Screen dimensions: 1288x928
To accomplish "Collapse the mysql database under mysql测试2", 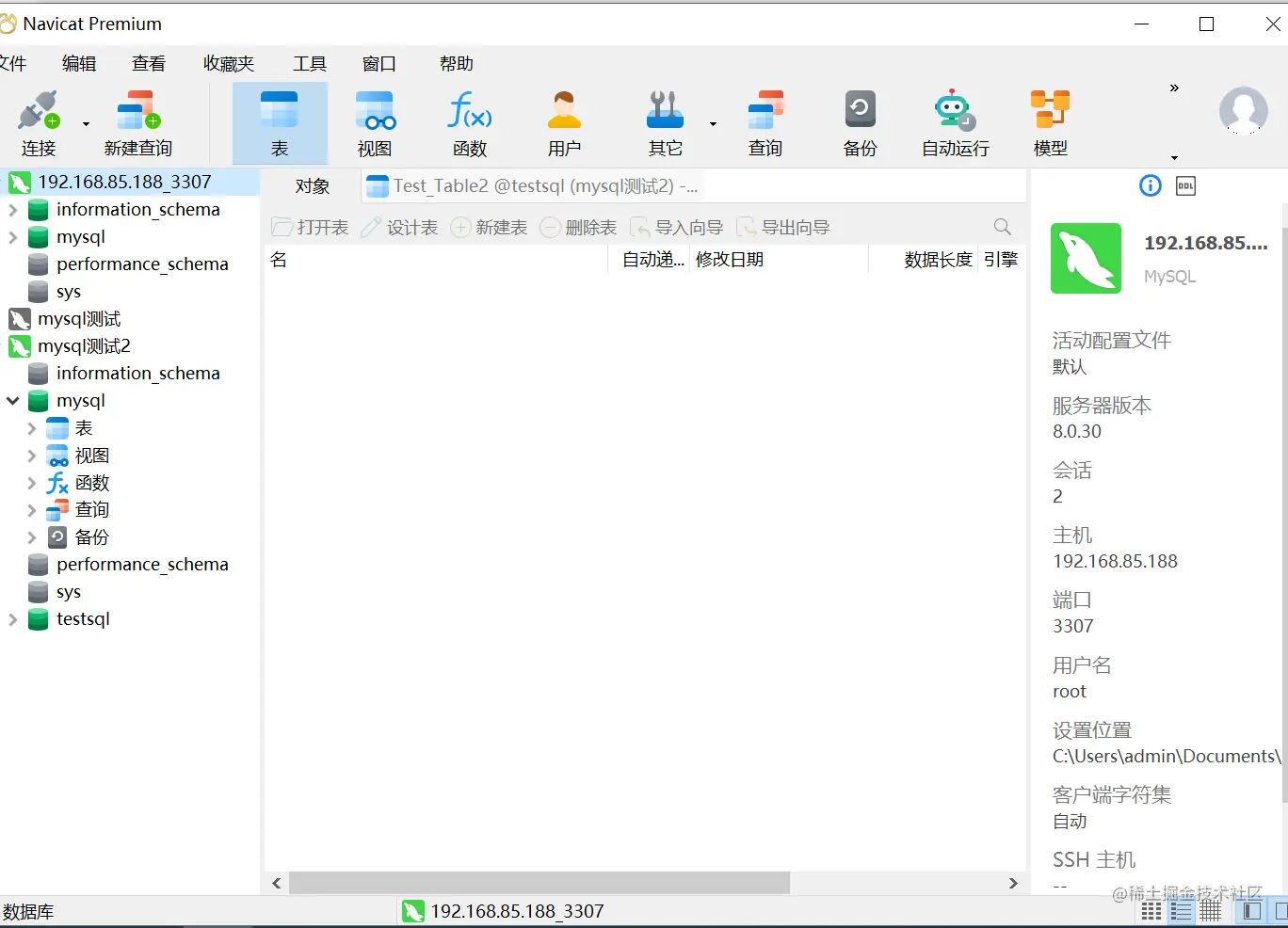I will click(13, 401).
